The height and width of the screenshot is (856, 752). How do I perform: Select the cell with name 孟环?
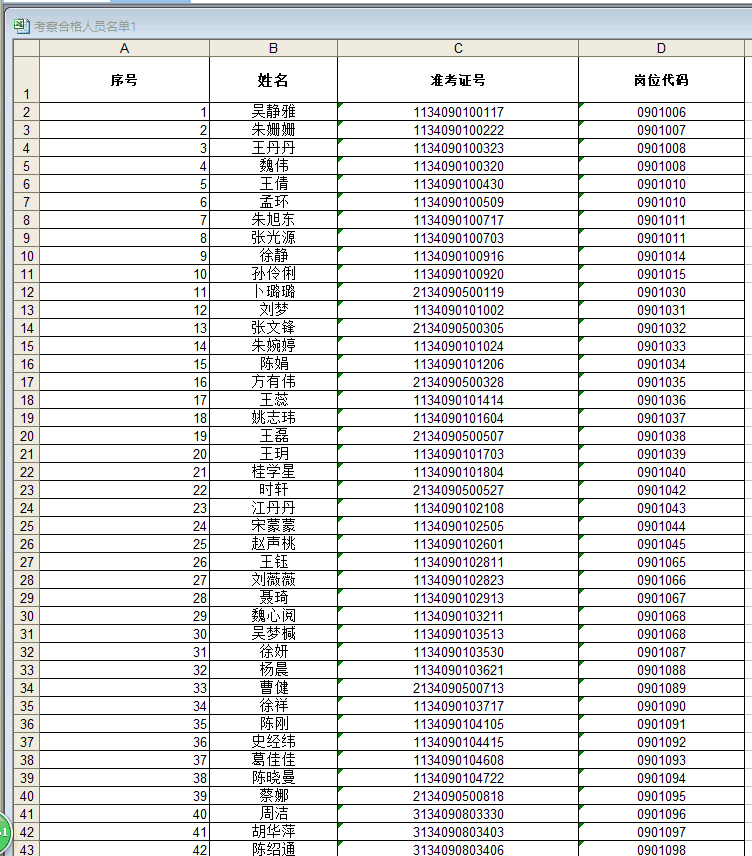(x=274, y=202)
